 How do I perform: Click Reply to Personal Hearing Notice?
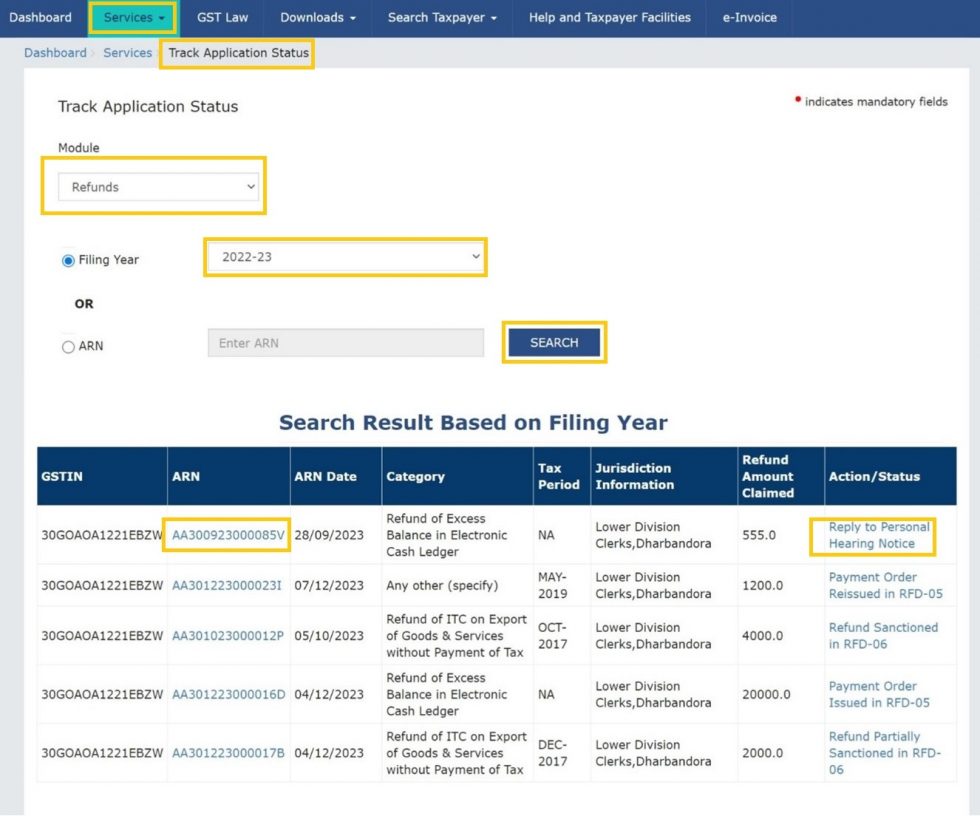pos(878,536)
